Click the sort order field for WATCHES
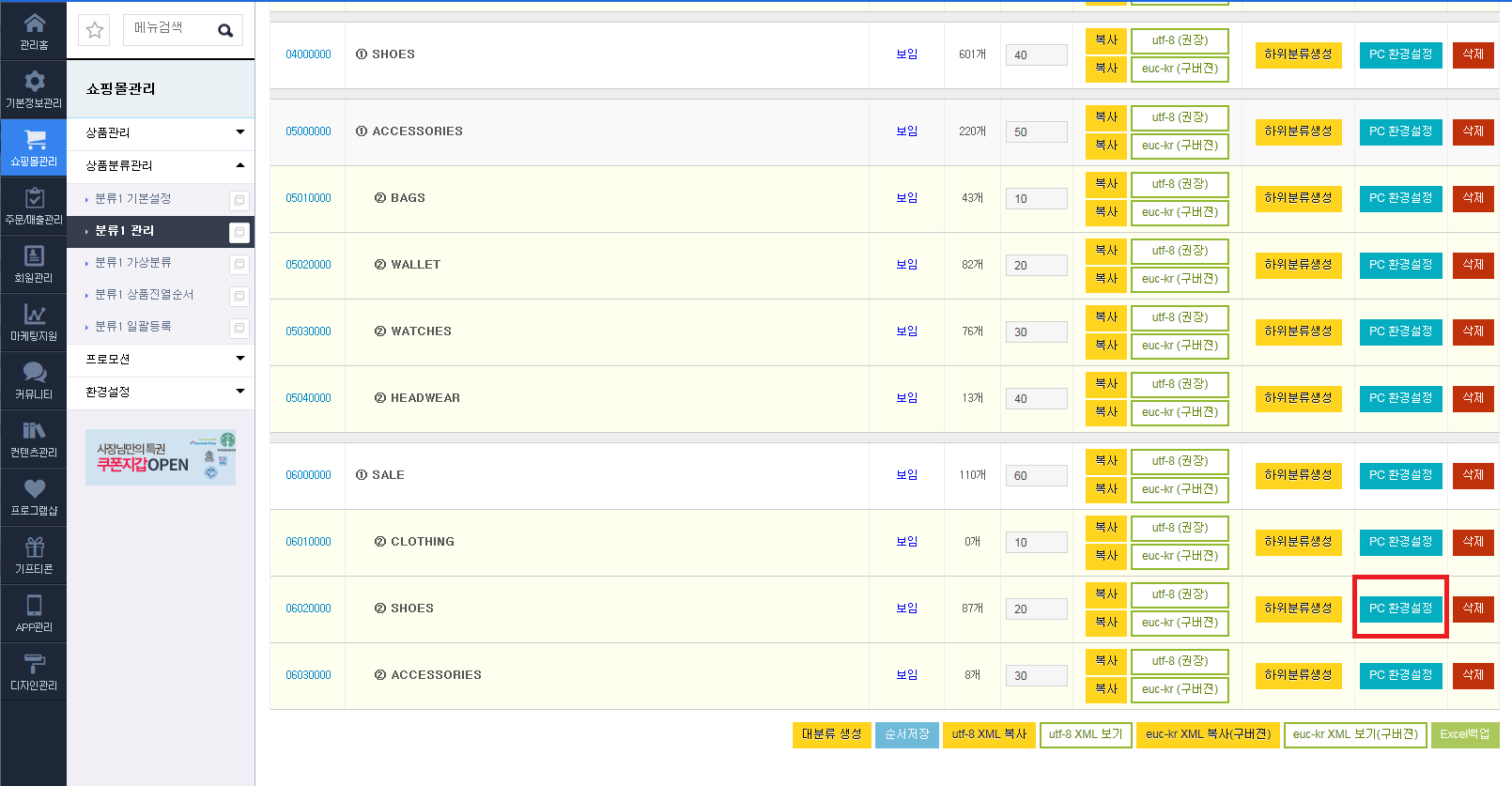Image resolution: width=1512 pixels, height=786 pixels. point(1036,331)
